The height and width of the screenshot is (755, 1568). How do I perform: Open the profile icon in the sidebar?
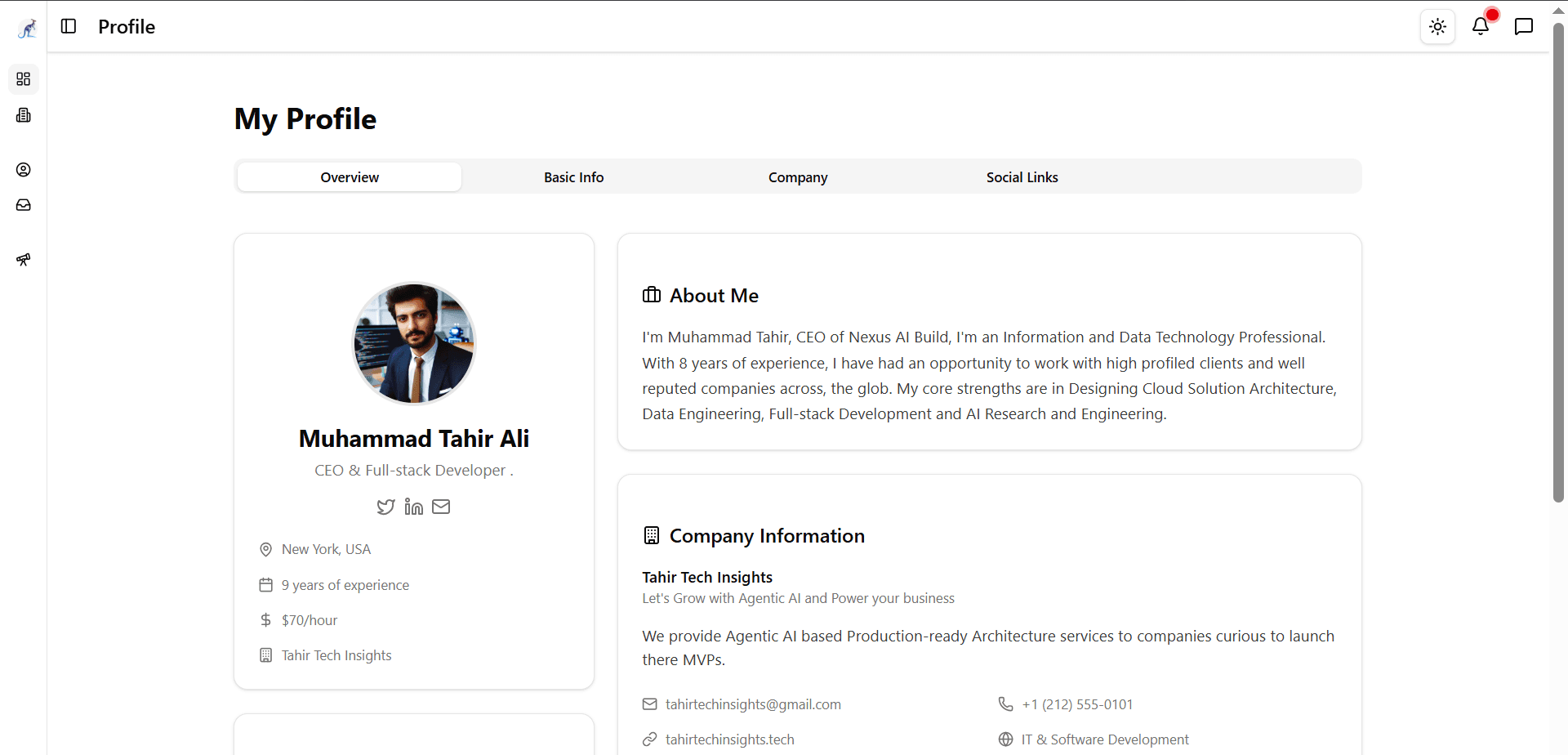[23, 169]
